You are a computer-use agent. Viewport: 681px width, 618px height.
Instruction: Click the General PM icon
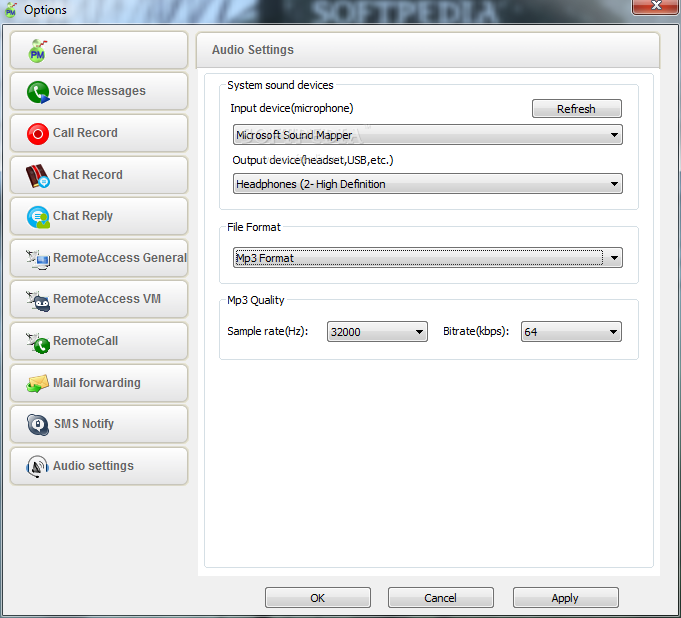(37, 50)
